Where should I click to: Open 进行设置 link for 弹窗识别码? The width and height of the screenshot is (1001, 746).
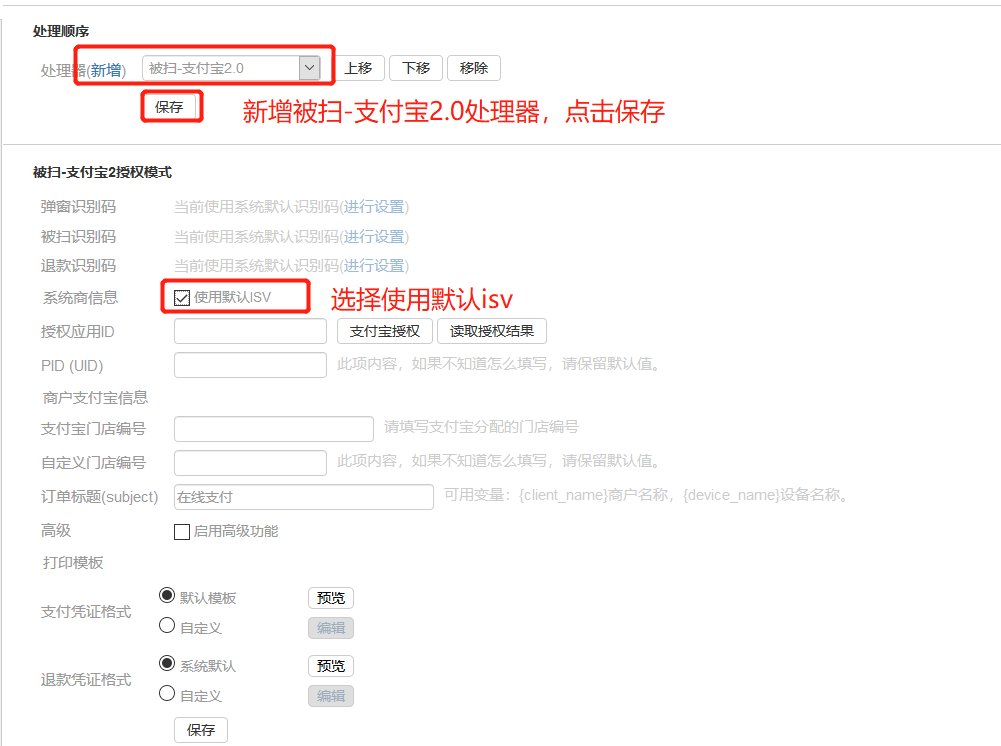click(x=374, y=207)
